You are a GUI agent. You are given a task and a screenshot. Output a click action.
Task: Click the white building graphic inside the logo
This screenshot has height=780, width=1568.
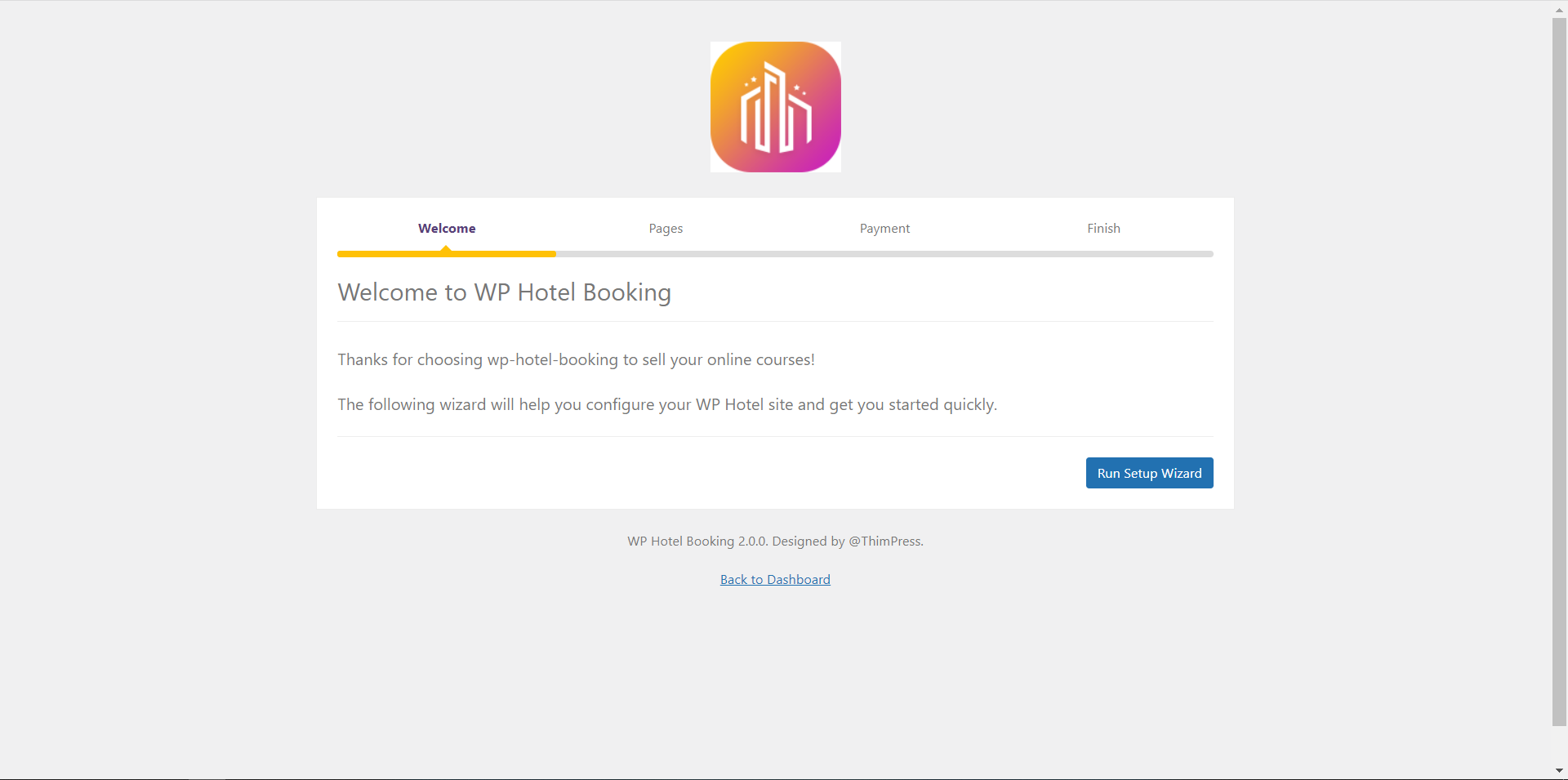point(776,107)
